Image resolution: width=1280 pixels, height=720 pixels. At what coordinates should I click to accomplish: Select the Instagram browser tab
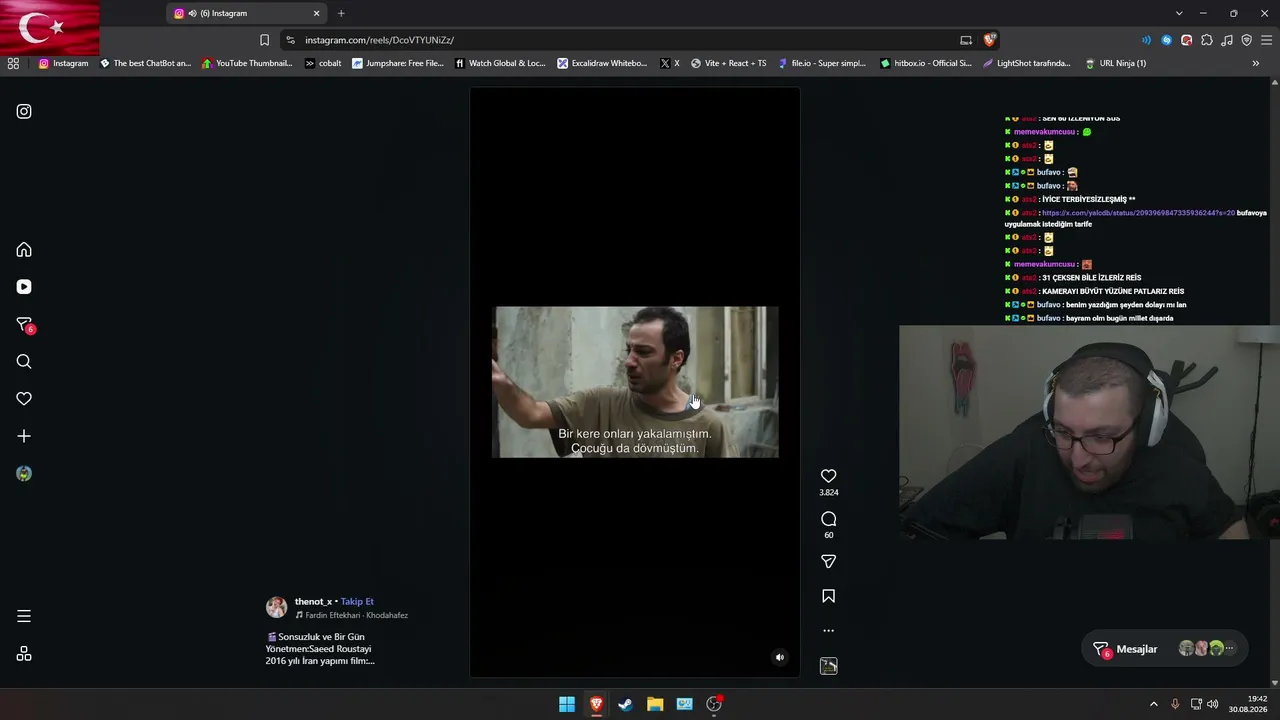[x=247, y=13]
